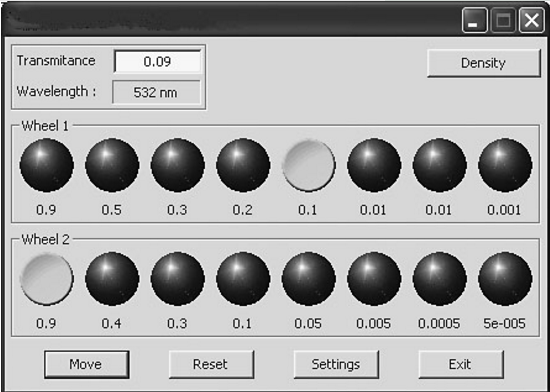Select the Wheel 1 filter labeled 0.001
550x392 pixels.
coord(505,165)
